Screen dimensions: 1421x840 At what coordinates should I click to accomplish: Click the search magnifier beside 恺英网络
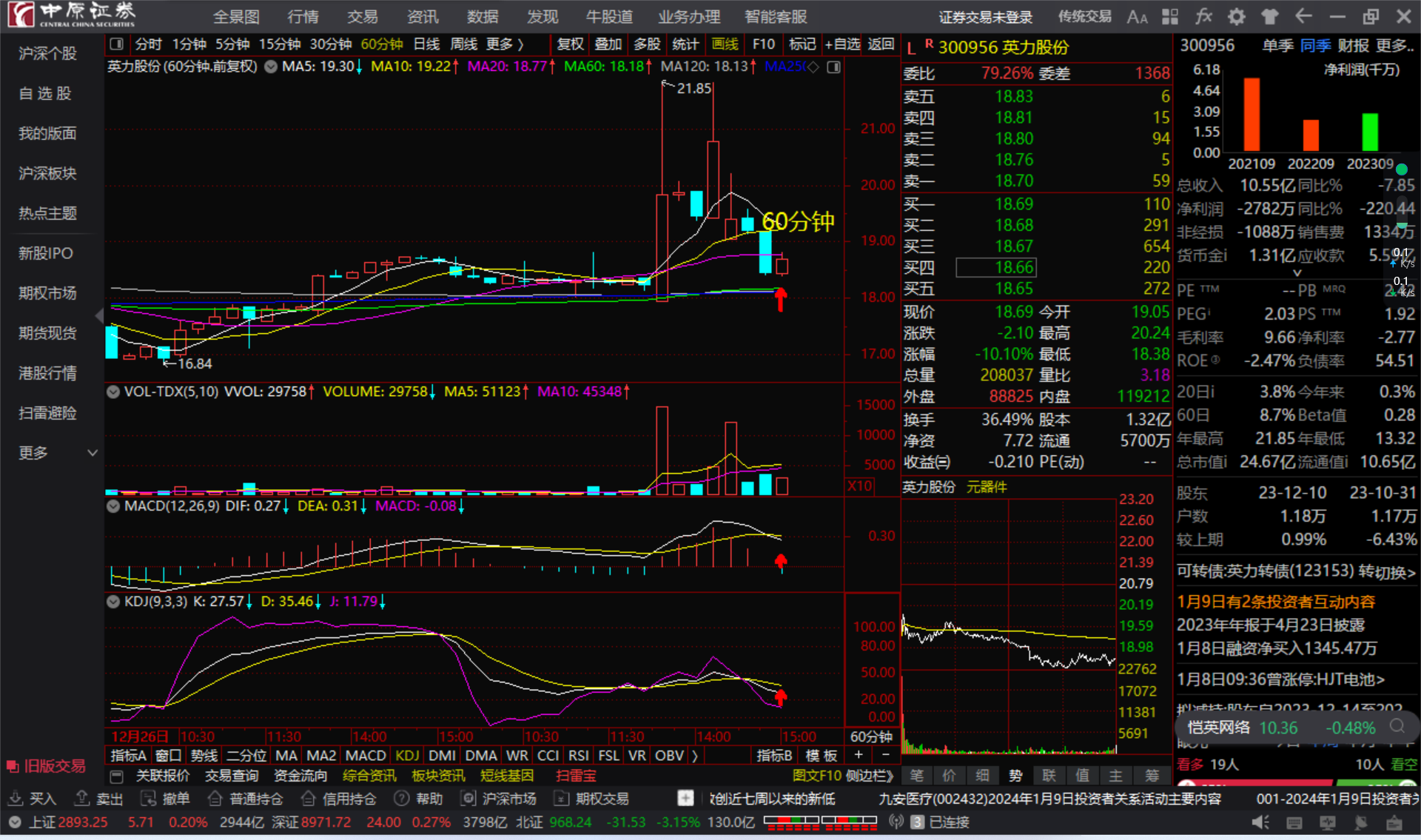pos(1397,727)
